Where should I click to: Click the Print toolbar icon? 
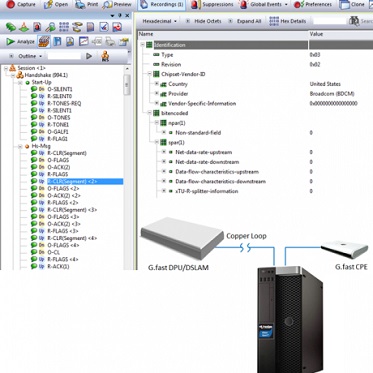point(80,4)
